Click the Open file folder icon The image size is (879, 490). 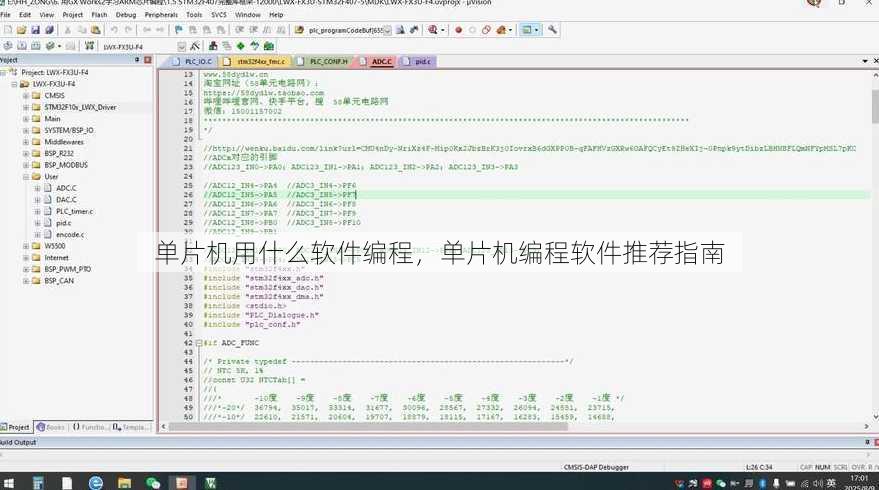point(21,30)
